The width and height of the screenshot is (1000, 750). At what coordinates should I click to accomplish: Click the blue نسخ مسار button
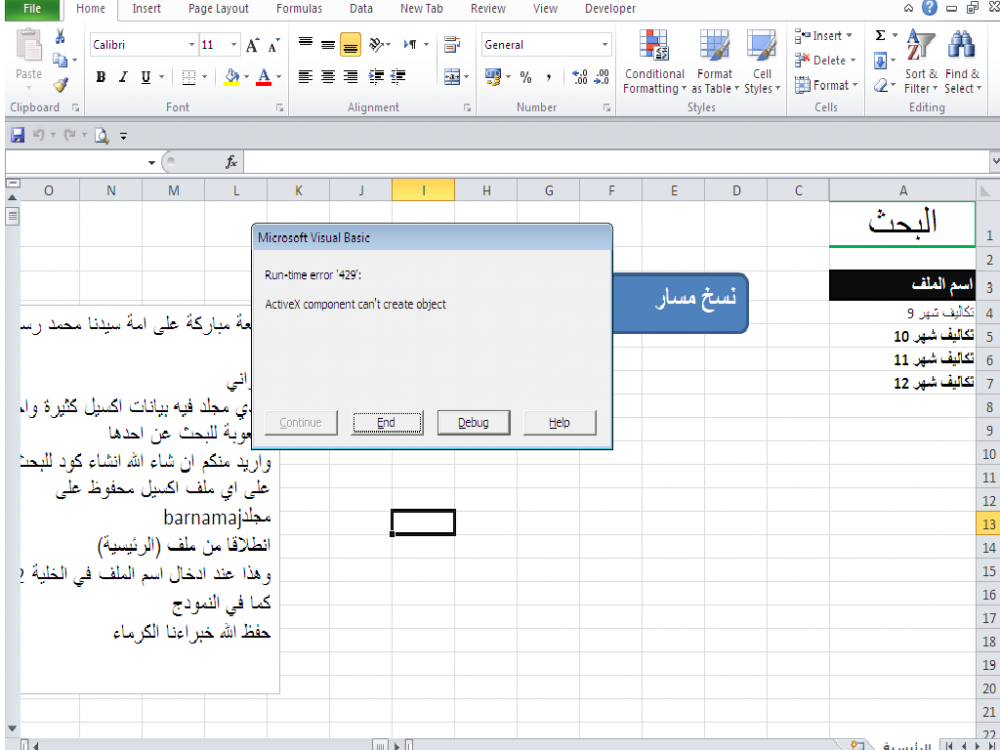pos(680,303)
